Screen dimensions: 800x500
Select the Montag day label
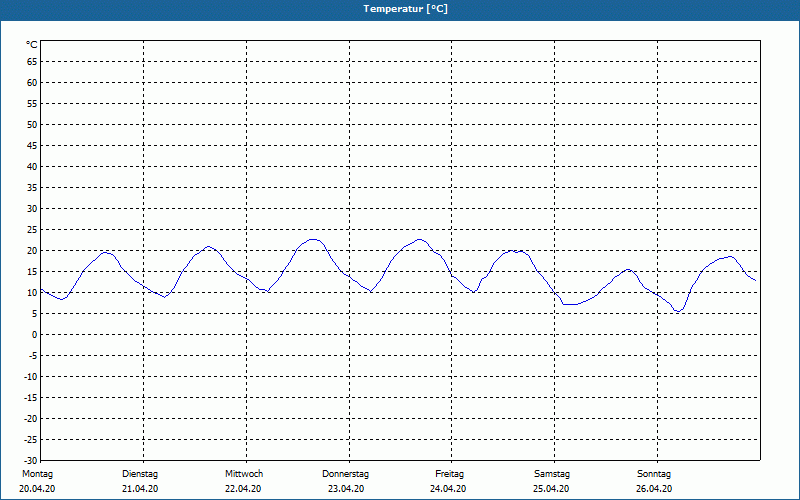click(x=37, y=474)
